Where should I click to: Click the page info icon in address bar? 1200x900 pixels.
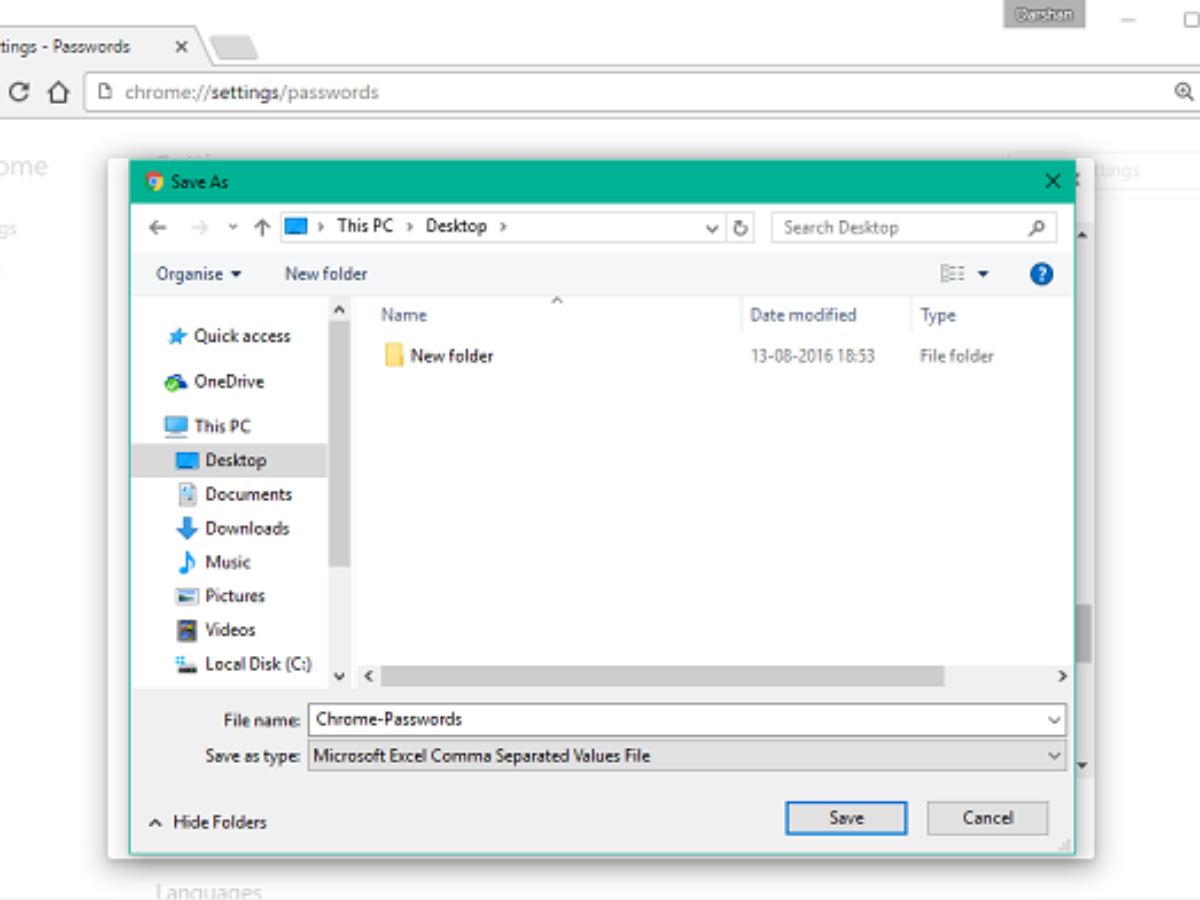tap(105, 92)
